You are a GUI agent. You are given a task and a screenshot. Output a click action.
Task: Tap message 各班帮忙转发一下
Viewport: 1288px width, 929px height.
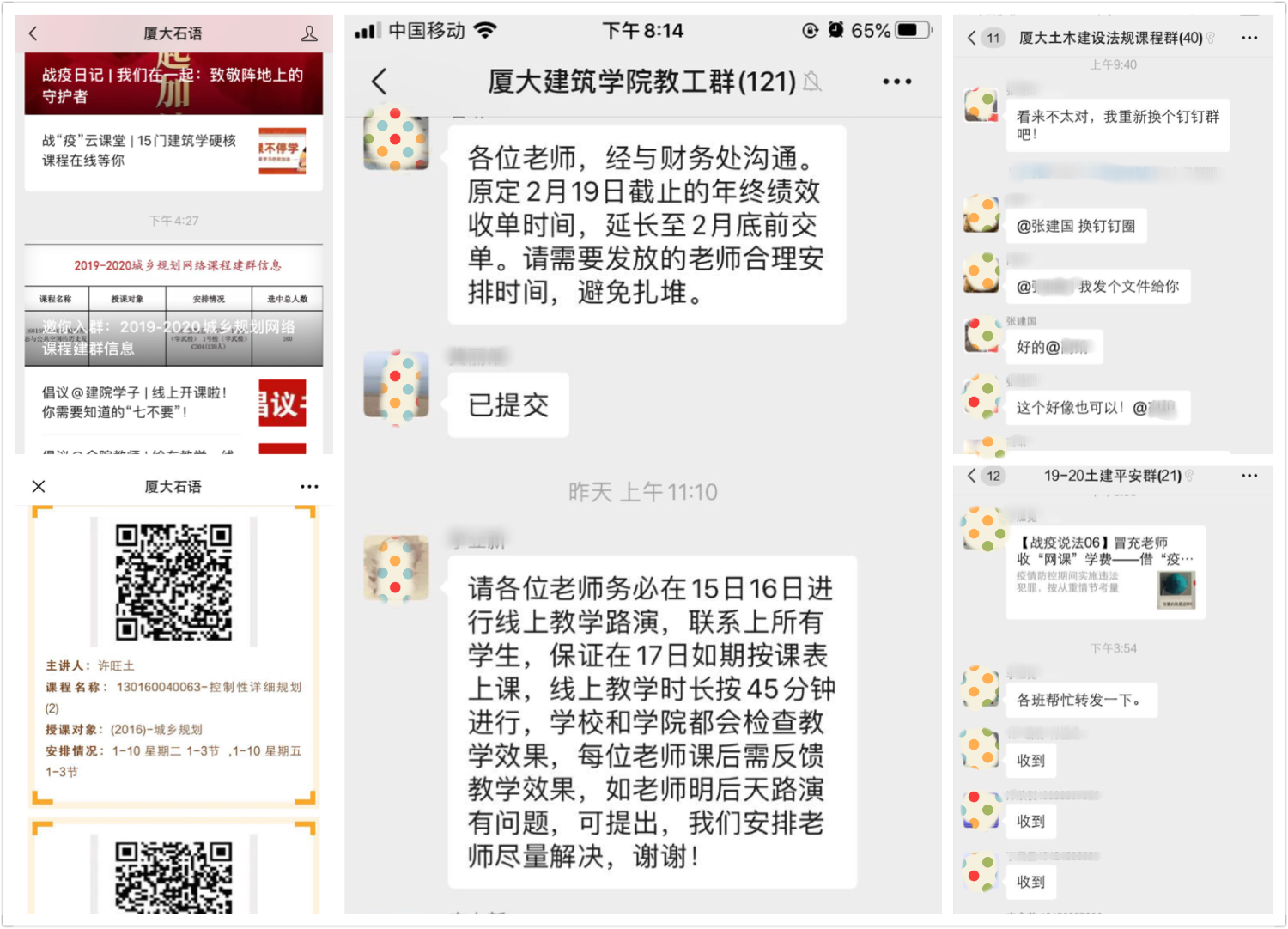(x=1081, y=700)
